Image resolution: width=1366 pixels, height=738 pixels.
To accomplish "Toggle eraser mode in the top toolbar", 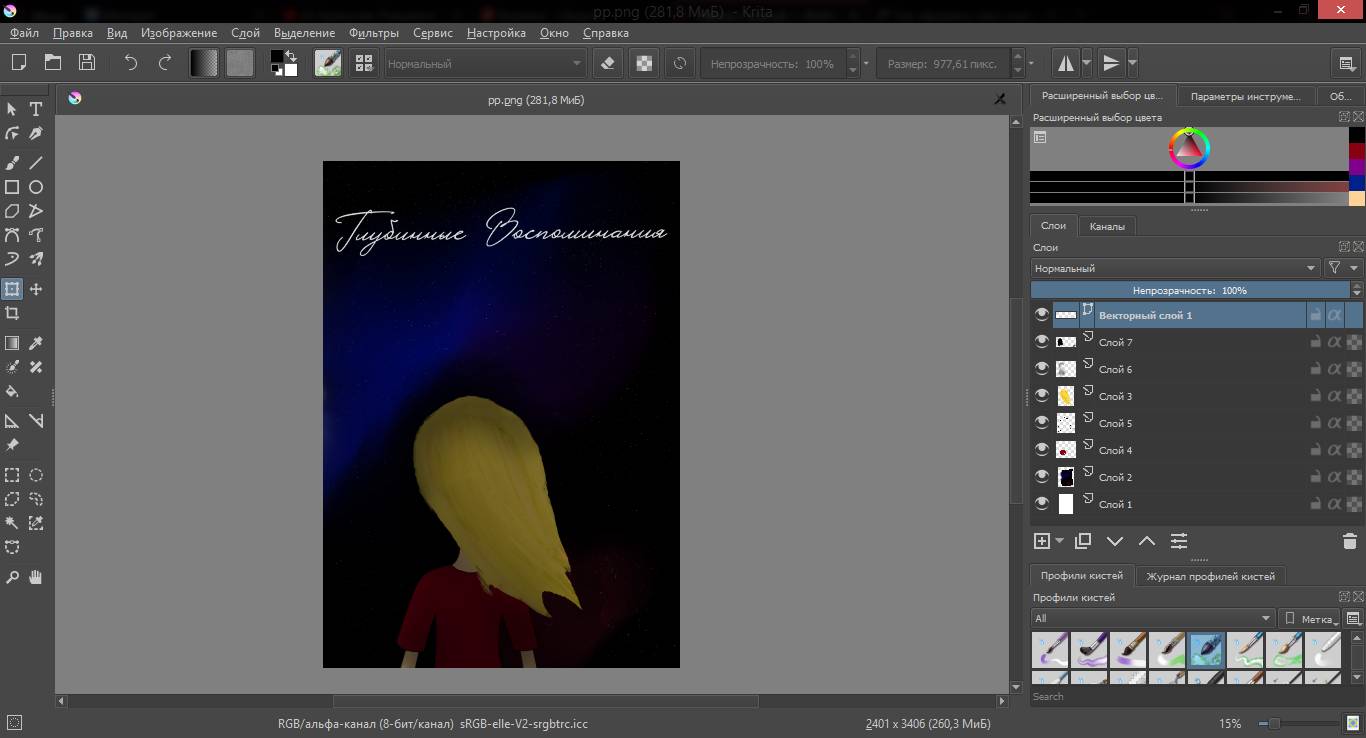I will 607,63.
